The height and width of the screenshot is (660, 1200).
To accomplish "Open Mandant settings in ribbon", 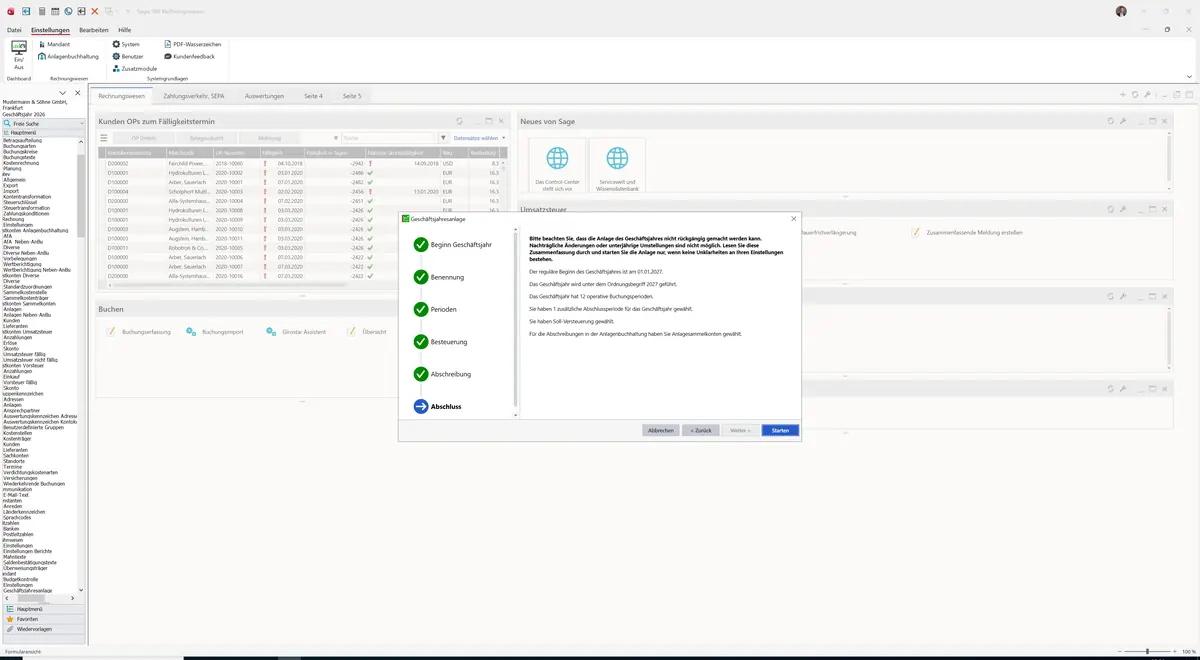I will pyautogui.click(x=53, y=45).
